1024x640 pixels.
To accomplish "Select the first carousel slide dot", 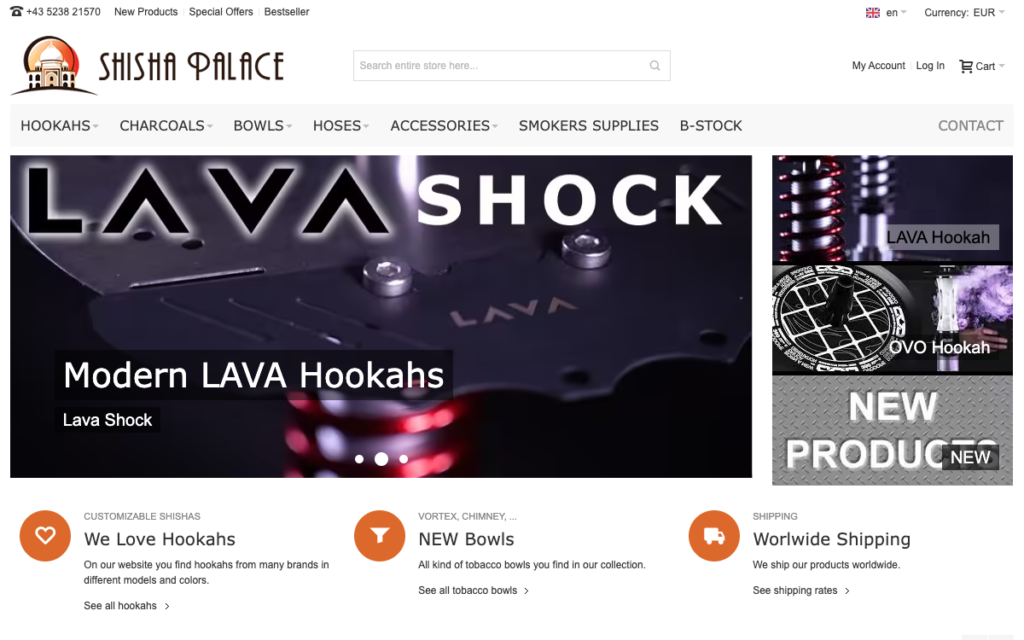I will click(x=359, y=459).
